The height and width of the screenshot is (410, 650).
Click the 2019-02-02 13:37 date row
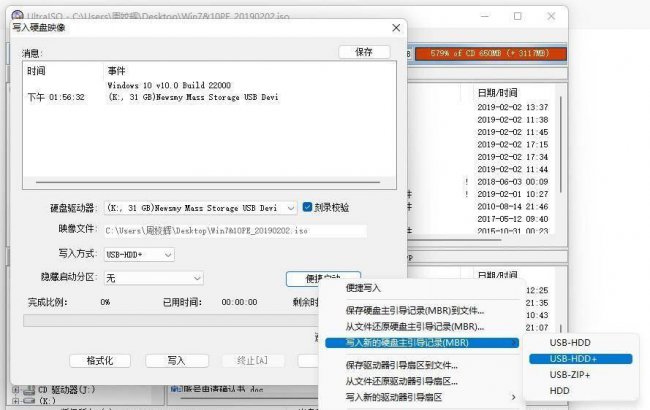513,107
